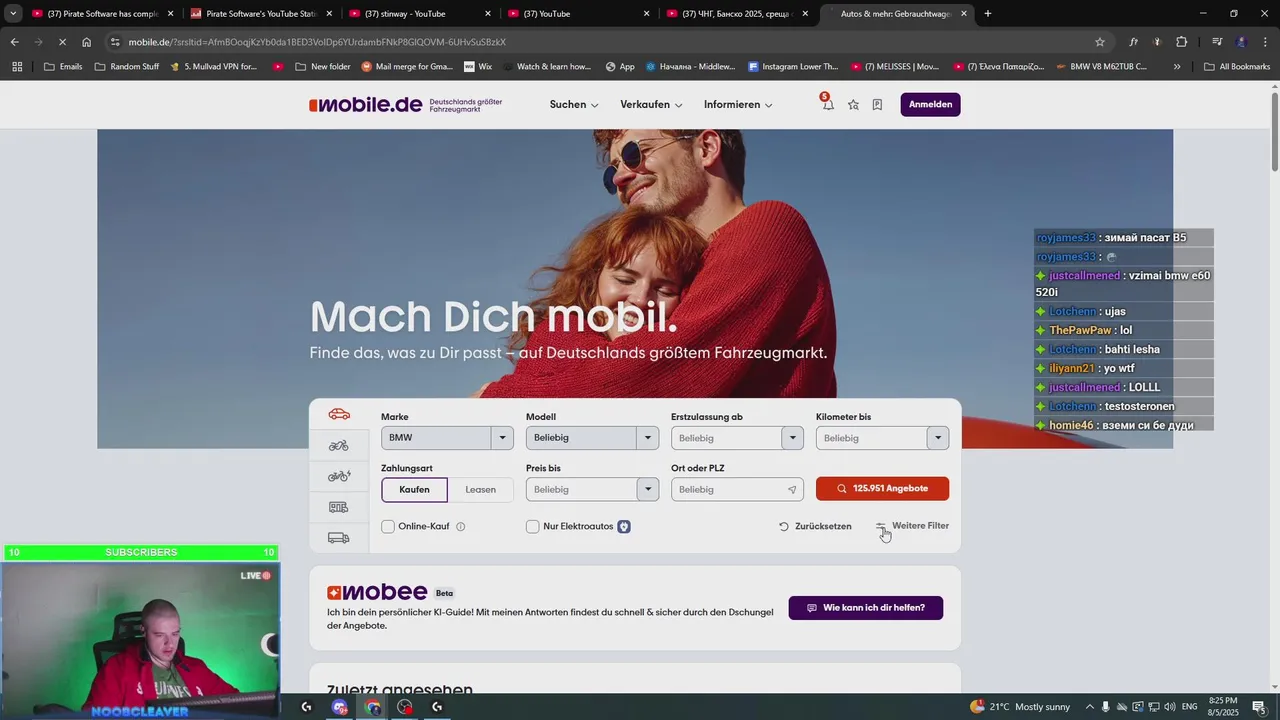
Task: Click the mobile.de logo
Action: tap(366, 105)
